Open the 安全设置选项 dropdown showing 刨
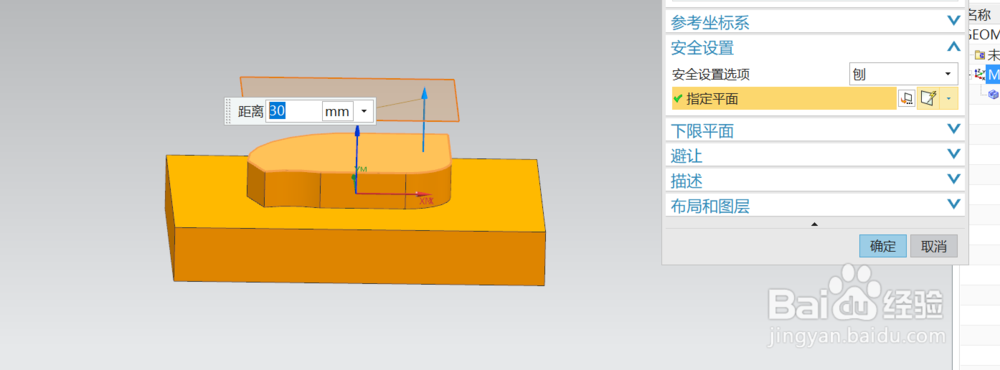 904,74
